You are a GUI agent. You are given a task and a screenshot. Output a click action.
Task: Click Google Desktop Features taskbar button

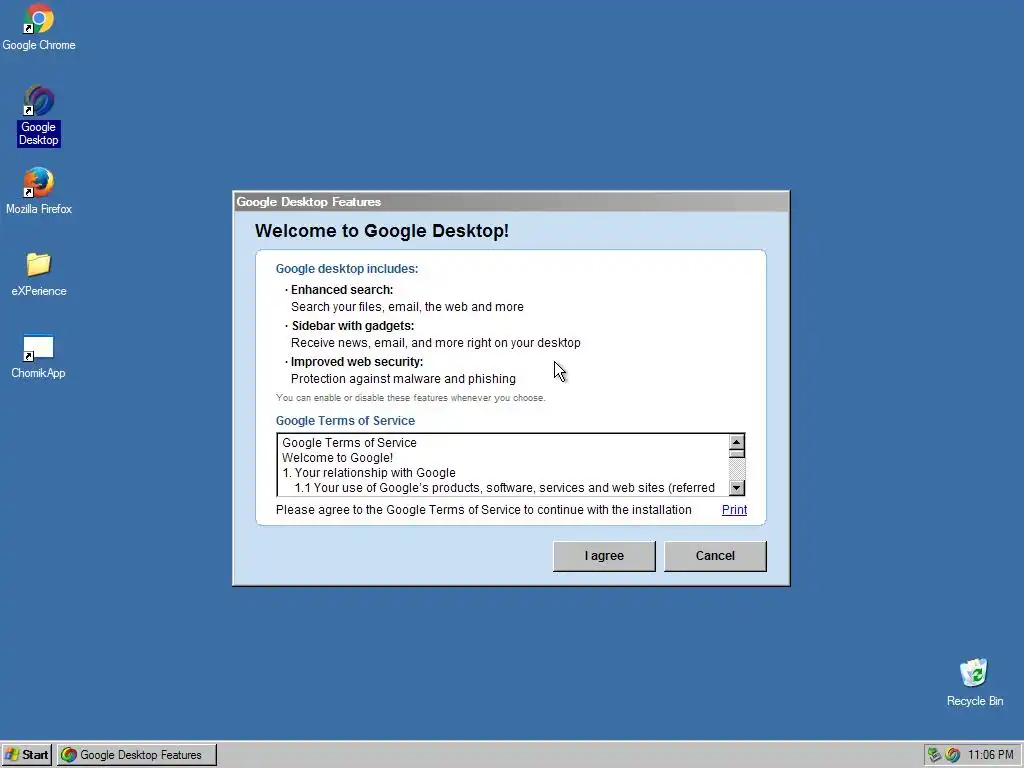136,755
